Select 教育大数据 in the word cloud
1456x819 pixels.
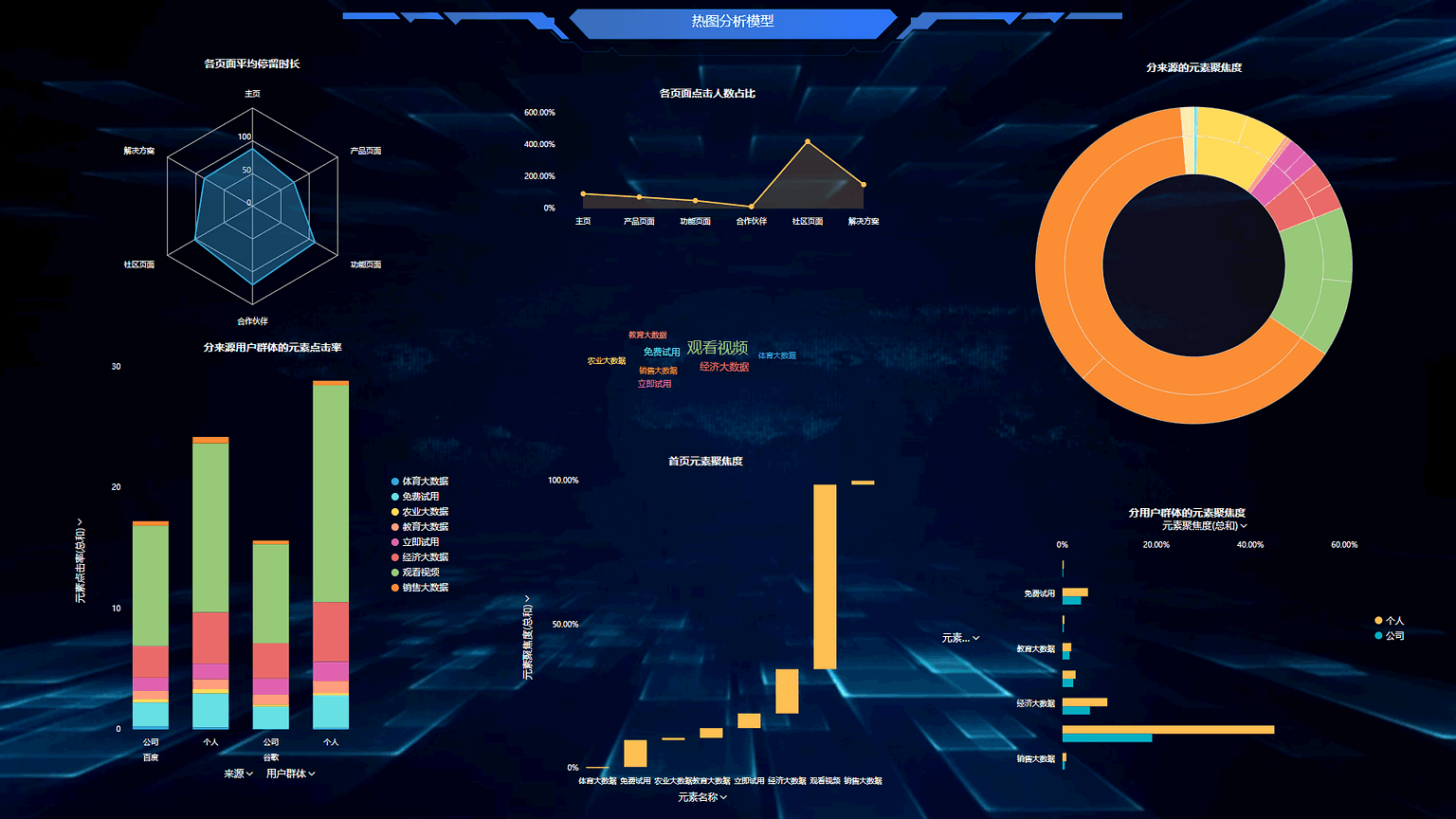647,335
